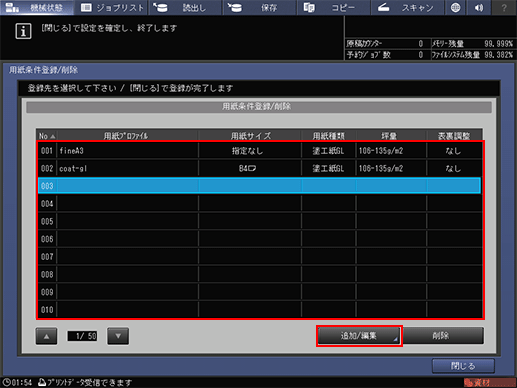Click the printer status icon in status bar
517x388 pixels.
42,382
